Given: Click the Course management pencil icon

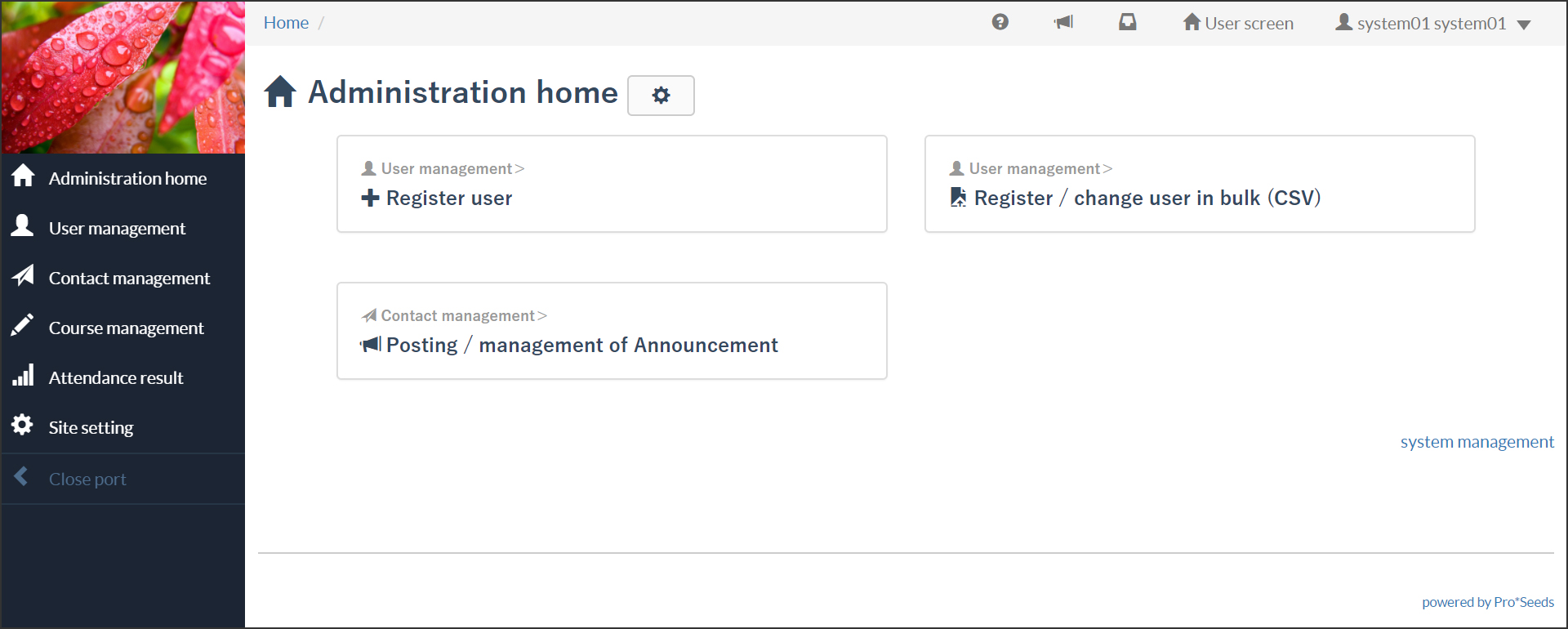Looking at the screenshot, I should pos(22,325).
